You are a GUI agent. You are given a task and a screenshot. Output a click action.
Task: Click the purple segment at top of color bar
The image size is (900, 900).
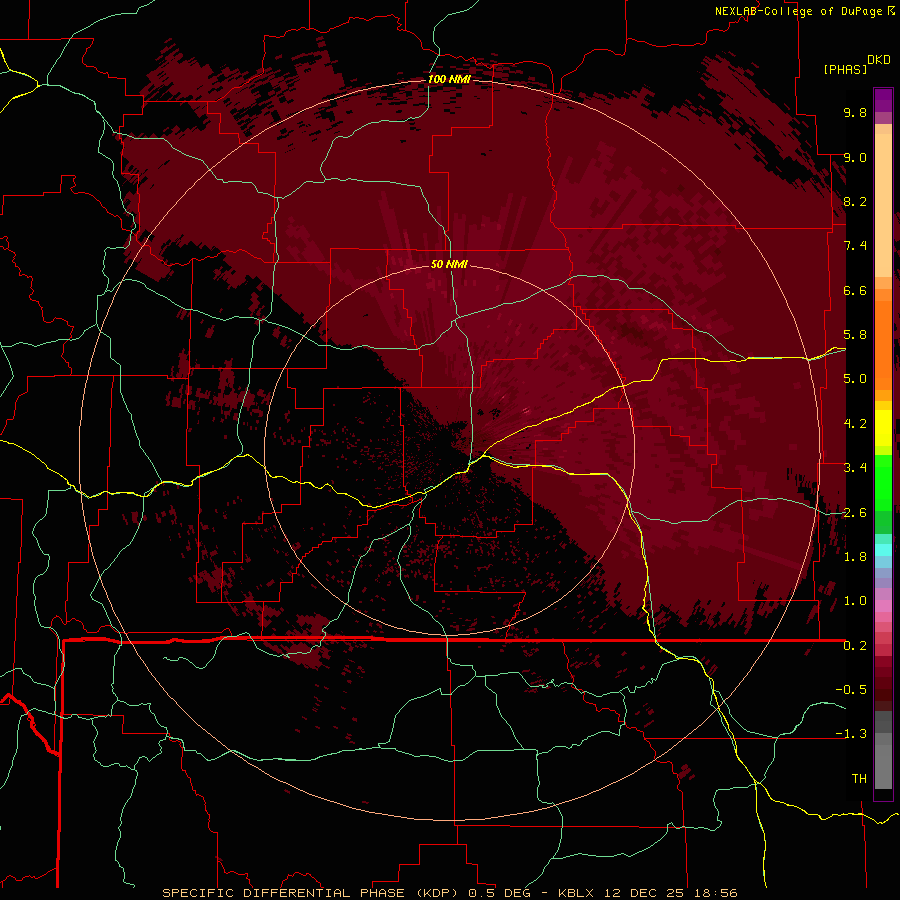click(x=883, y=100)
